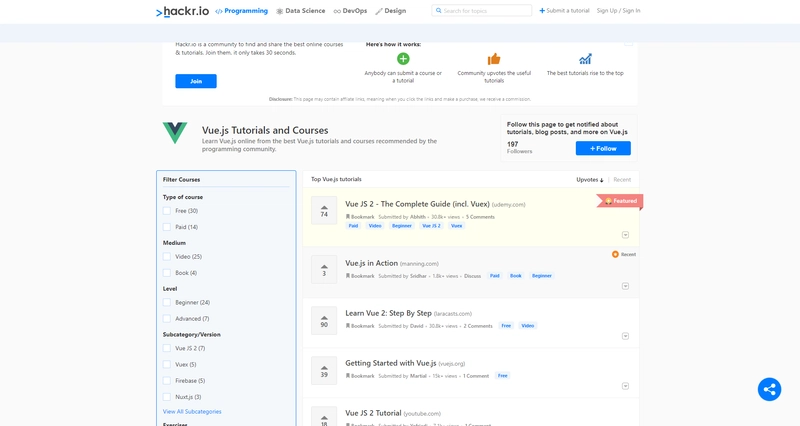Click the Vue JS 2 tag on Complete Guide

click(x=431, y=225)
